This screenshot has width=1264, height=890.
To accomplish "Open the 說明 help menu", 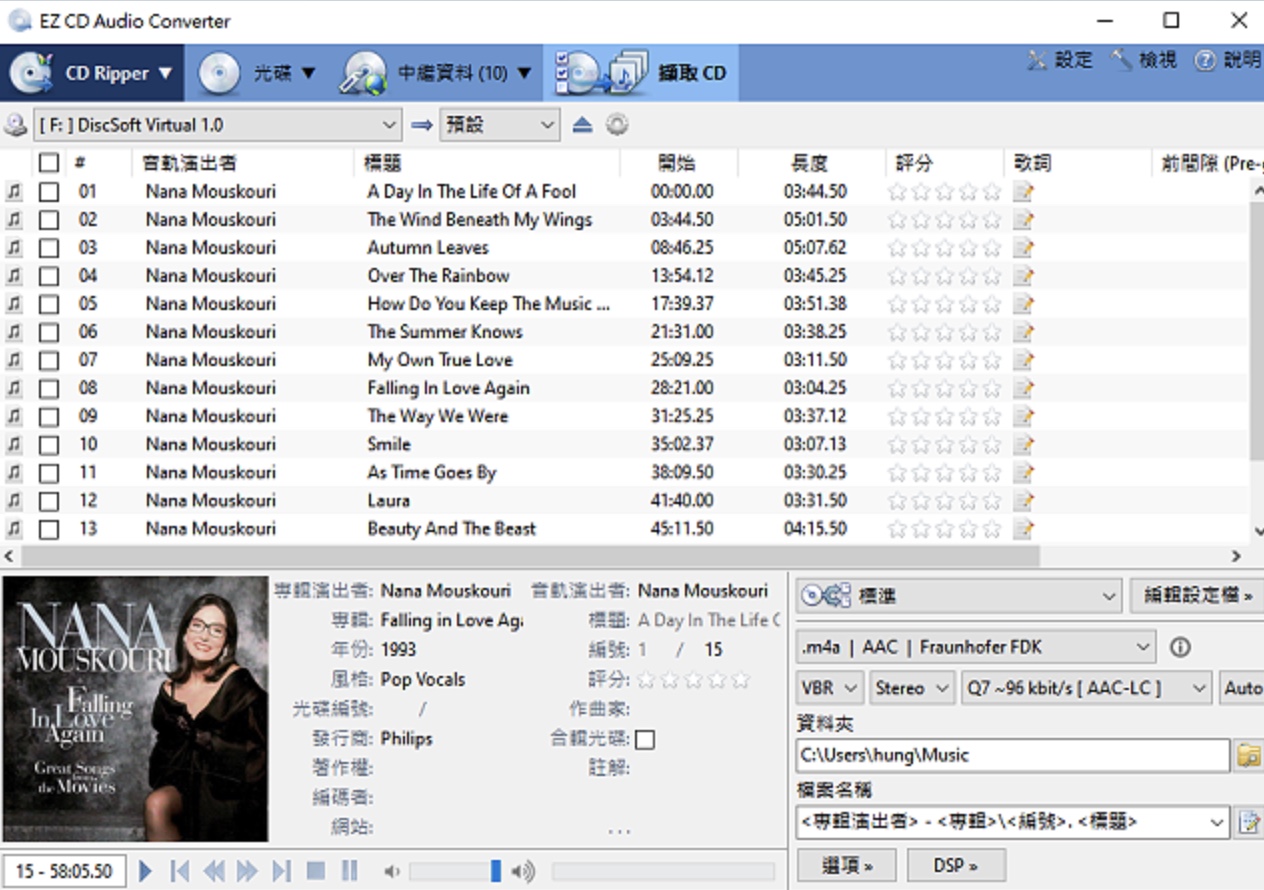I will tap(1227, 60).
